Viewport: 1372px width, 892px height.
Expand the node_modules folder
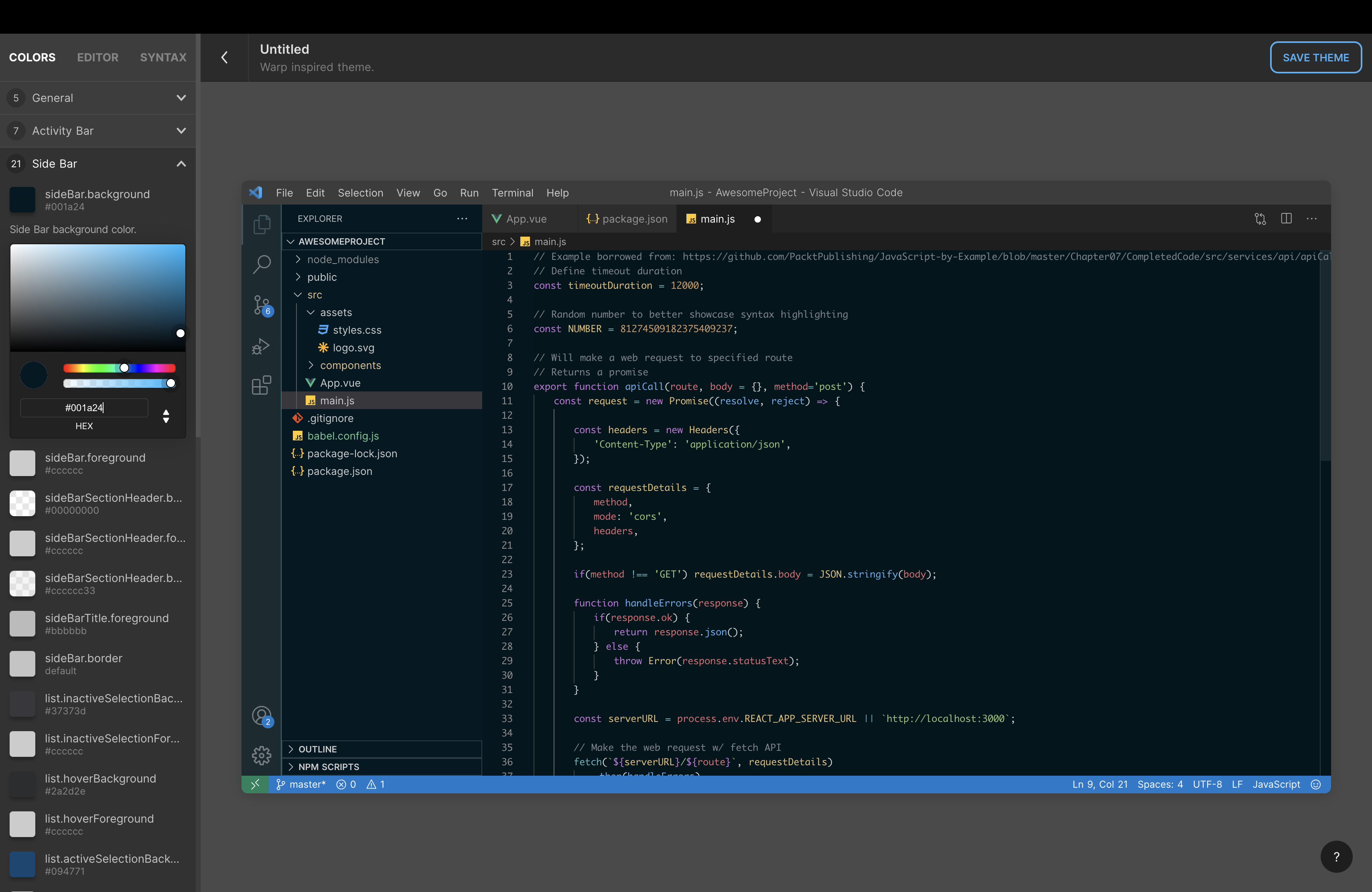343,259
